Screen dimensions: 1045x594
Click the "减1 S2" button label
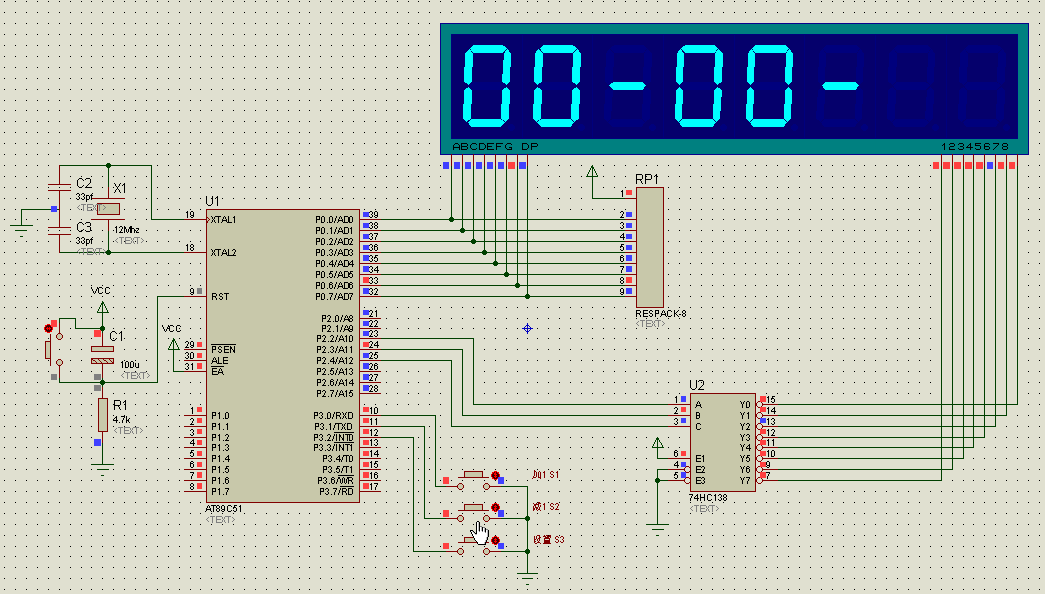coord(546,507)
